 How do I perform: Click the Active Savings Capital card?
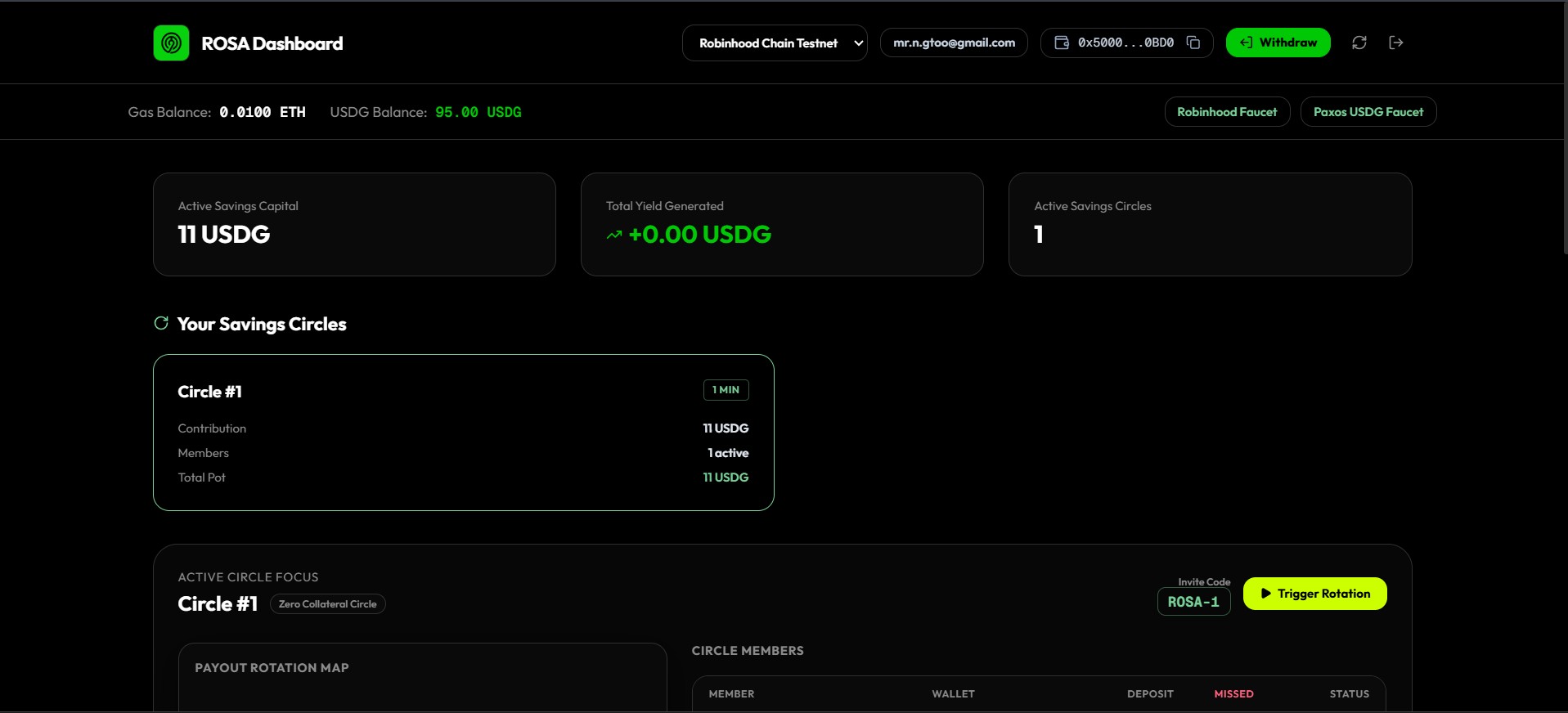tap(354, 224)
